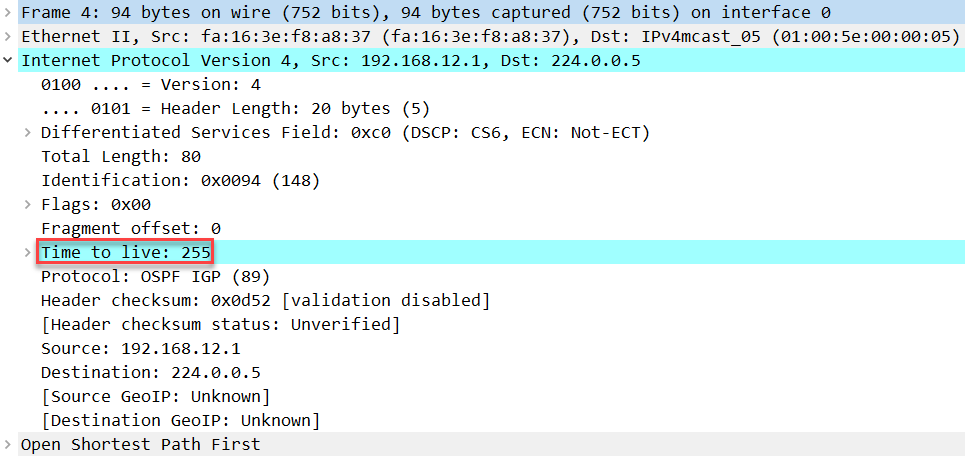The height and width of the screenshot is (465, 965).
Task: Select Header checksum status: Unverified line
Action: (x=220, y=324)
